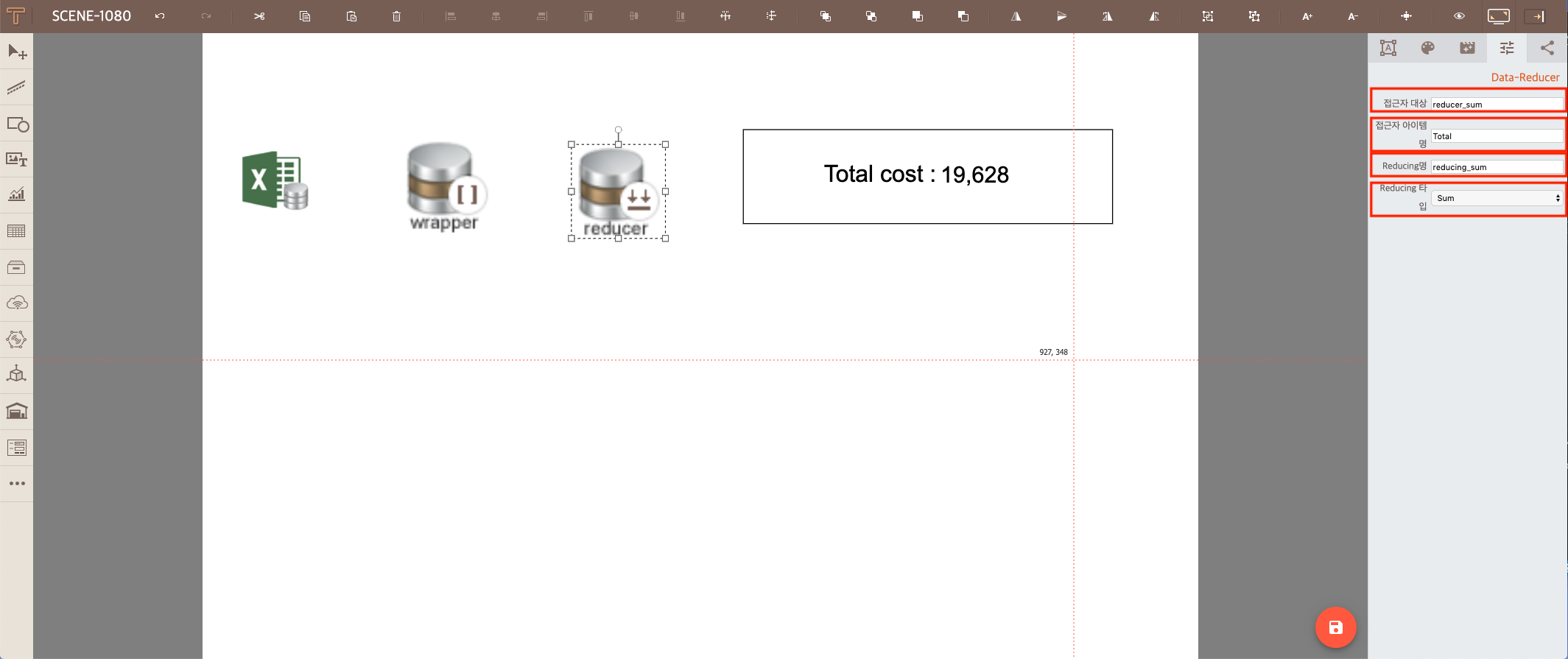Send the selection to back
This screenshot has height=659, width=1568.
coord(871,16)
